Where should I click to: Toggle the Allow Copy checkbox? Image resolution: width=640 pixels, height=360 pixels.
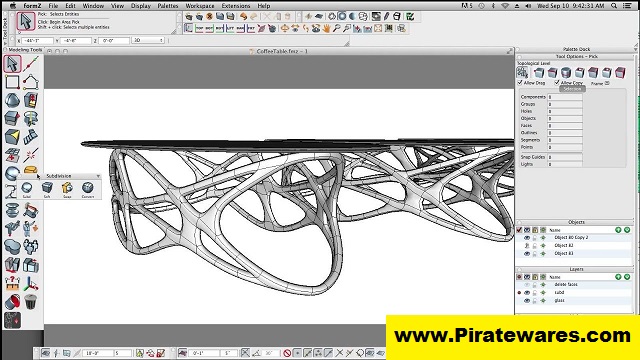557,83
